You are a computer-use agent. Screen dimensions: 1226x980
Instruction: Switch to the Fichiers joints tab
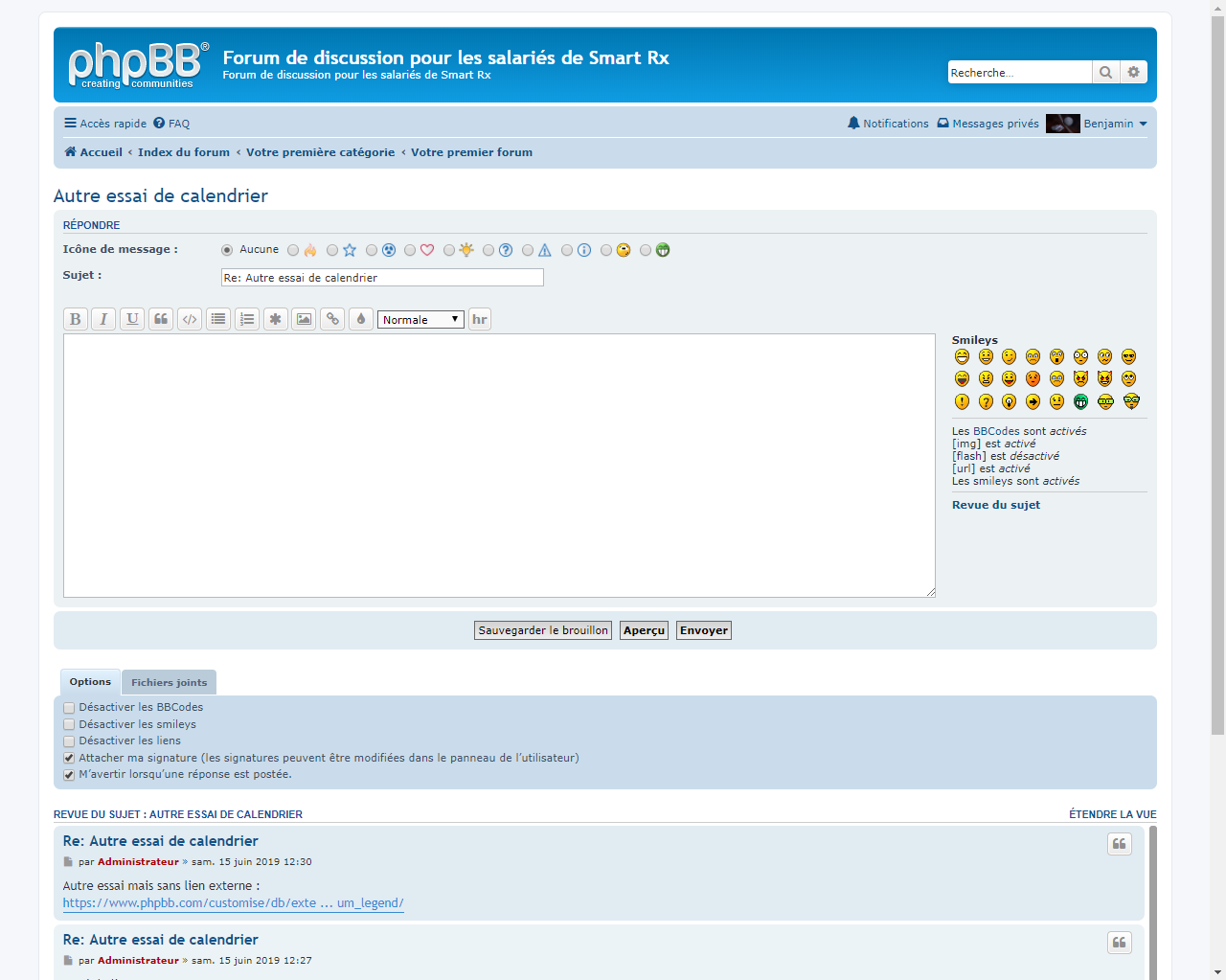click(x=169, y=683)
